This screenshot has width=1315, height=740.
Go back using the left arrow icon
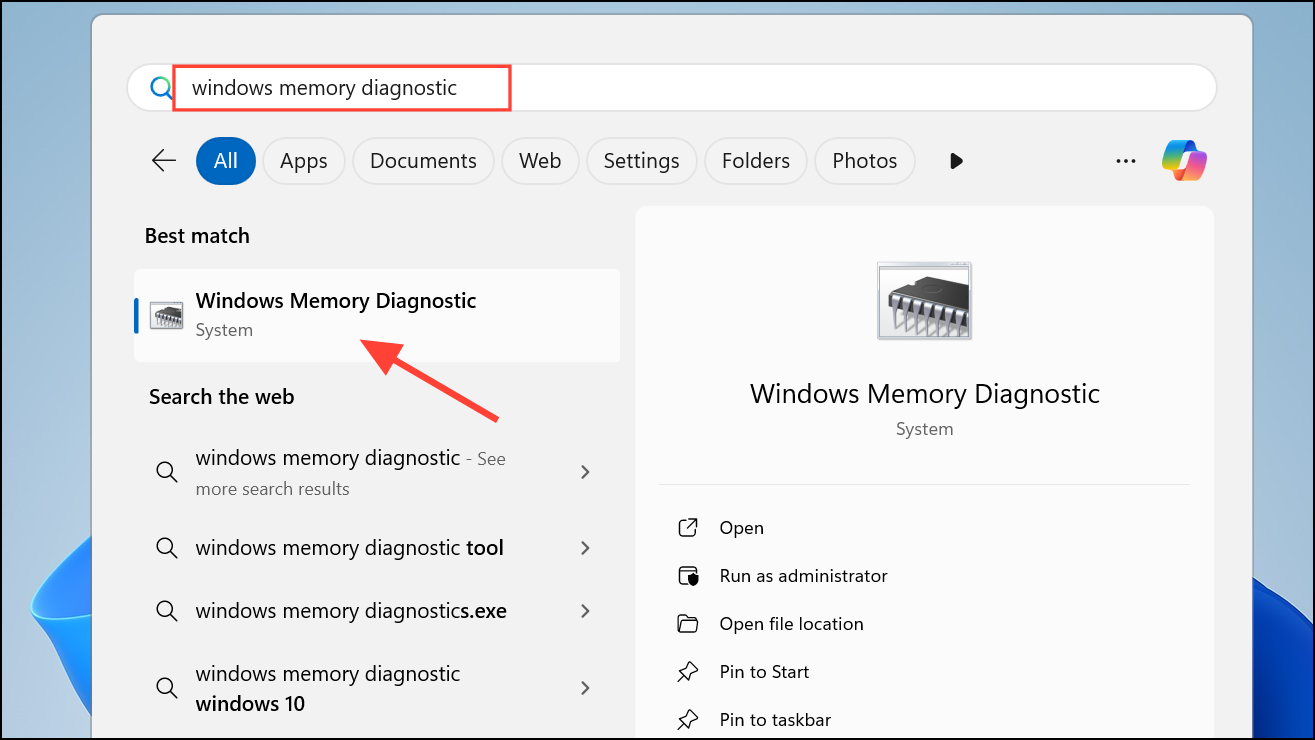(164, 160)
